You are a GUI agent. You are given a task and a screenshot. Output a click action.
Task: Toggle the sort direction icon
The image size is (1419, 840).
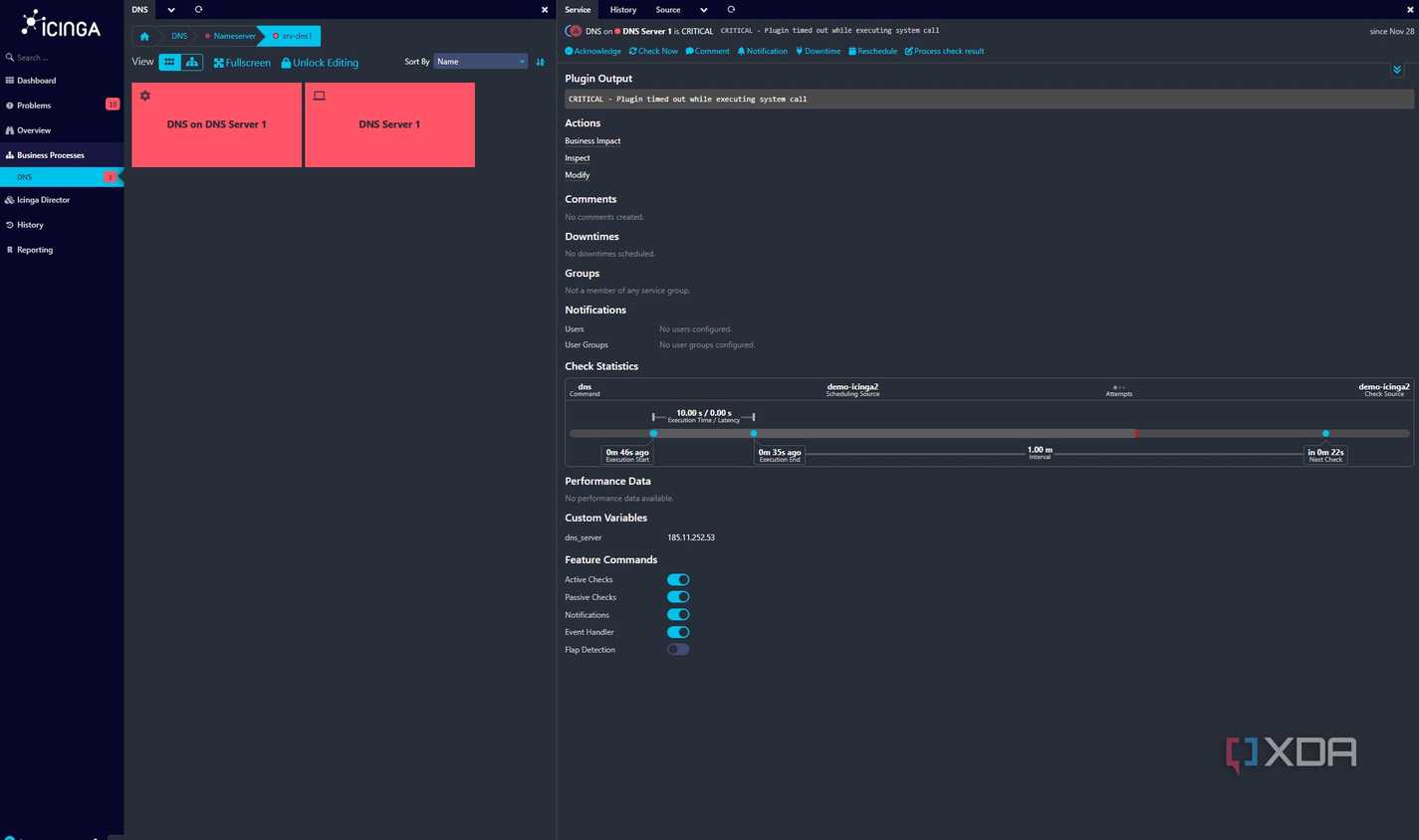541,63
